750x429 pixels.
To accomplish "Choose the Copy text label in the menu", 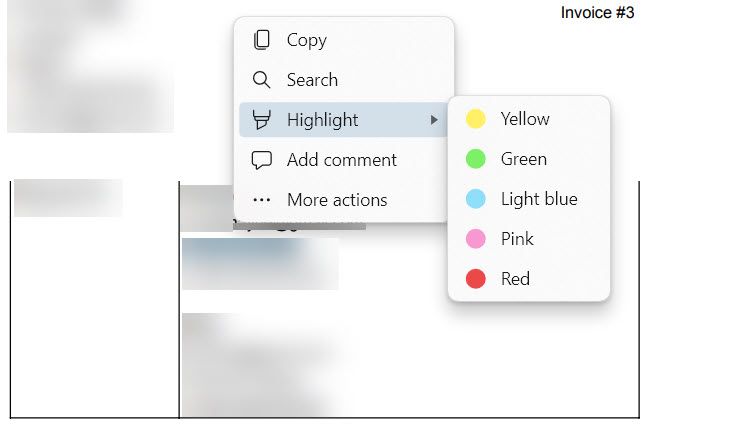I will [x=306, y=40].
